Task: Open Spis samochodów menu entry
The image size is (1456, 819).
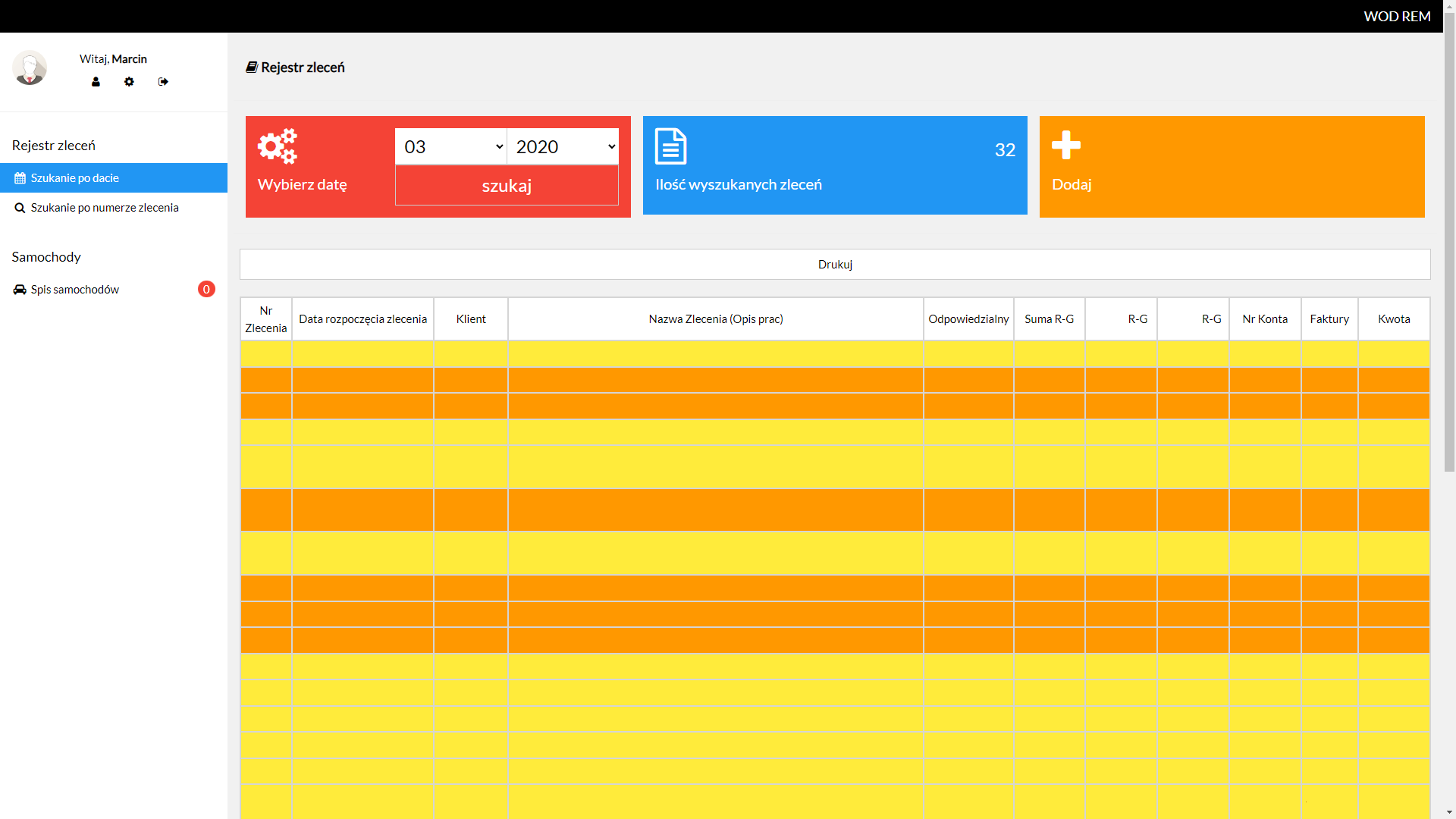Action: click(75, 290)
